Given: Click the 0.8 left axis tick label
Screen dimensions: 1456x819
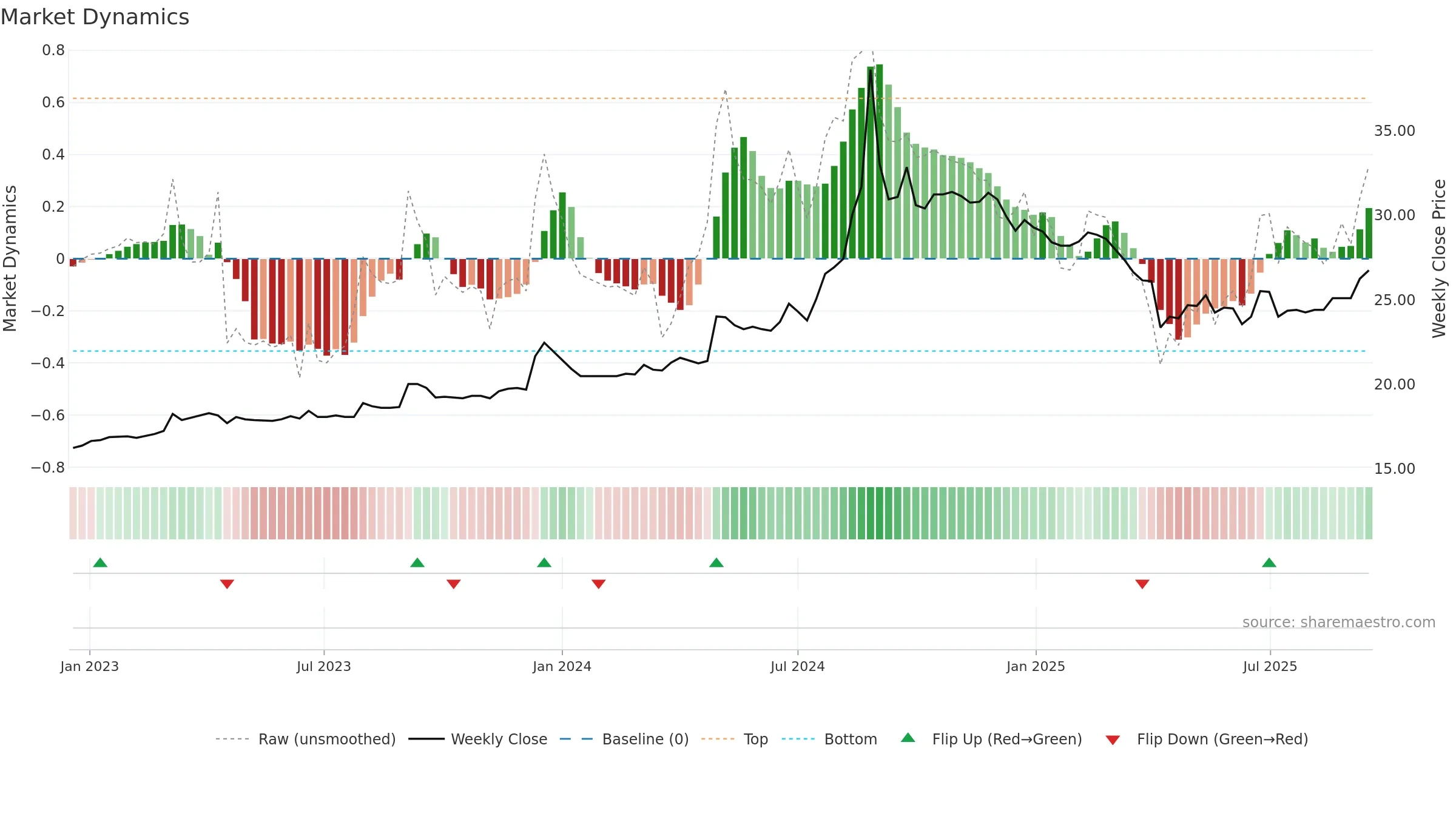Looking at the screenshot, I should pos(53,50).
